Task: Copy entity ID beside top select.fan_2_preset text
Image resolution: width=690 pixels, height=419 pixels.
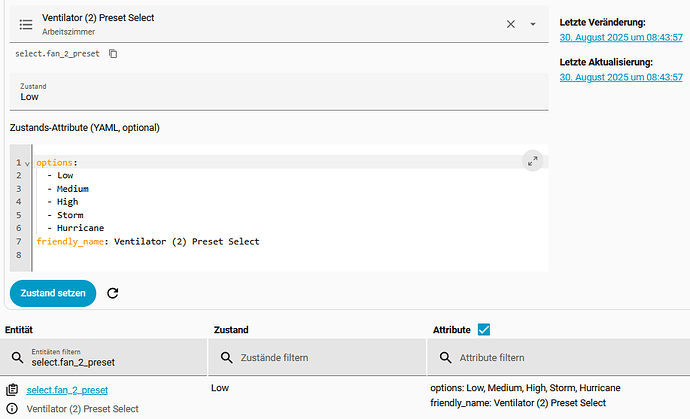Action: pos(113,53)
